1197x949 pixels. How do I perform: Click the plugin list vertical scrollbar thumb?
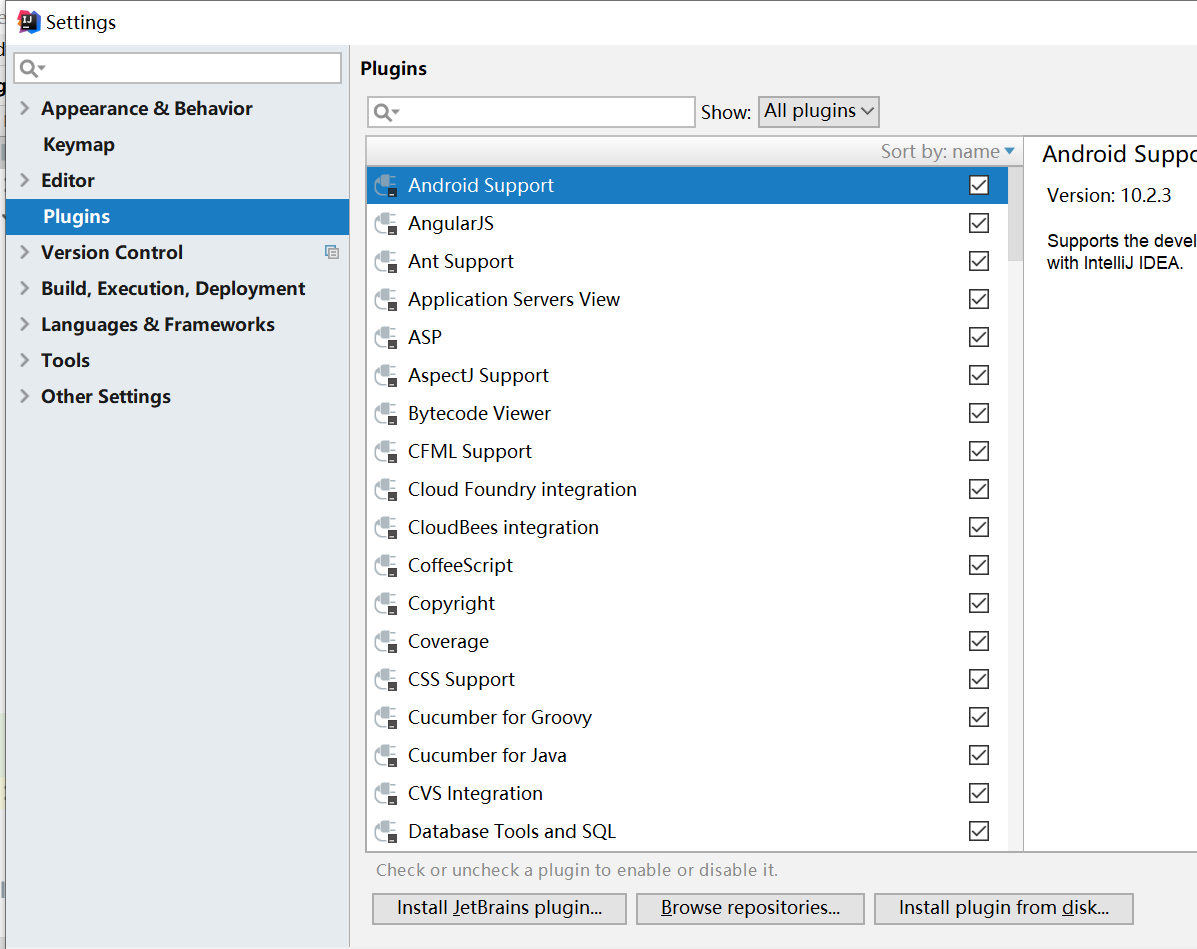tap(1015, 214)
